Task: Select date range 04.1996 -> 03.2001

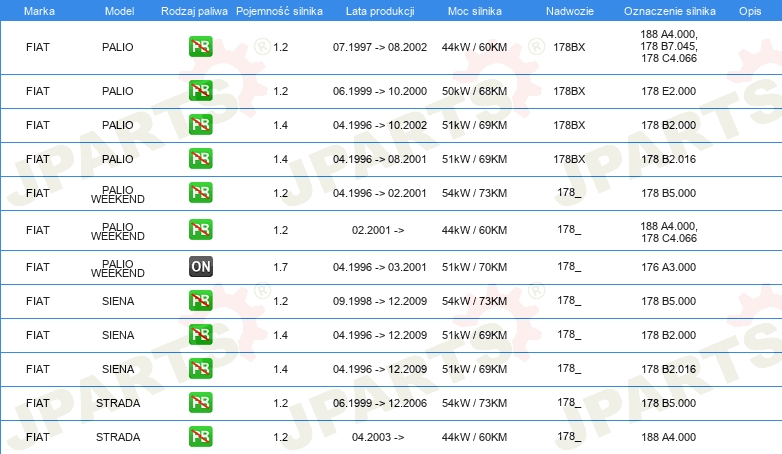Action: (380, 267)
